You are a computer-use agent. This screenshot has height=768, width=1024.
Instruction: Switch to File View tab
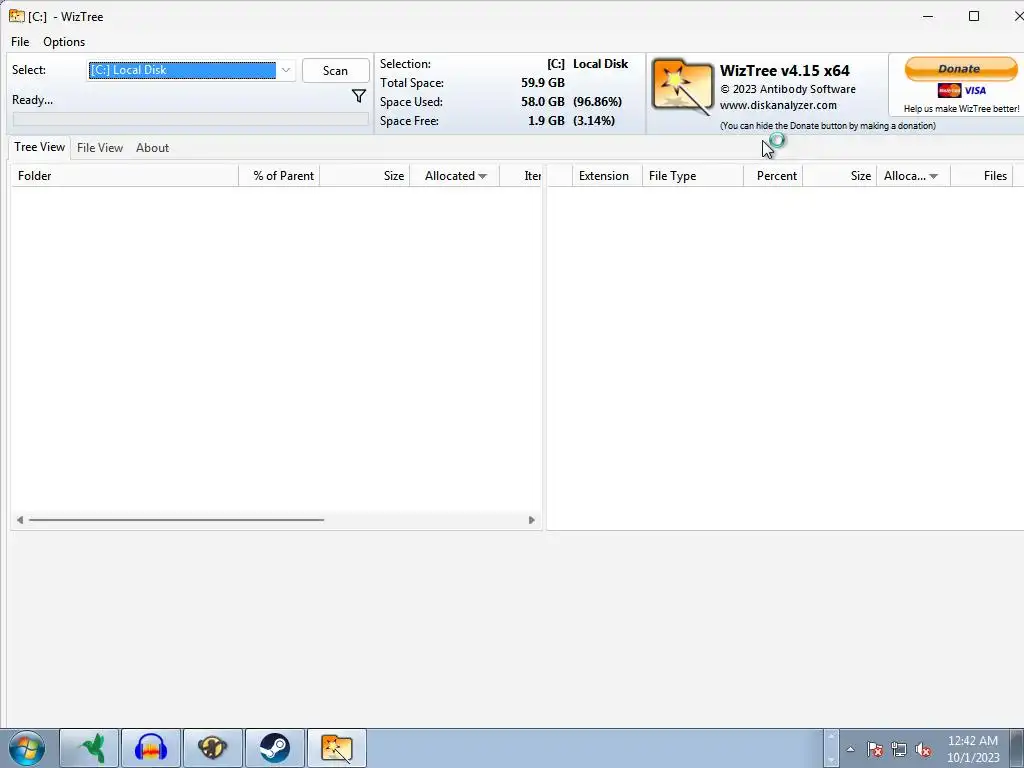tap(100, 148)
